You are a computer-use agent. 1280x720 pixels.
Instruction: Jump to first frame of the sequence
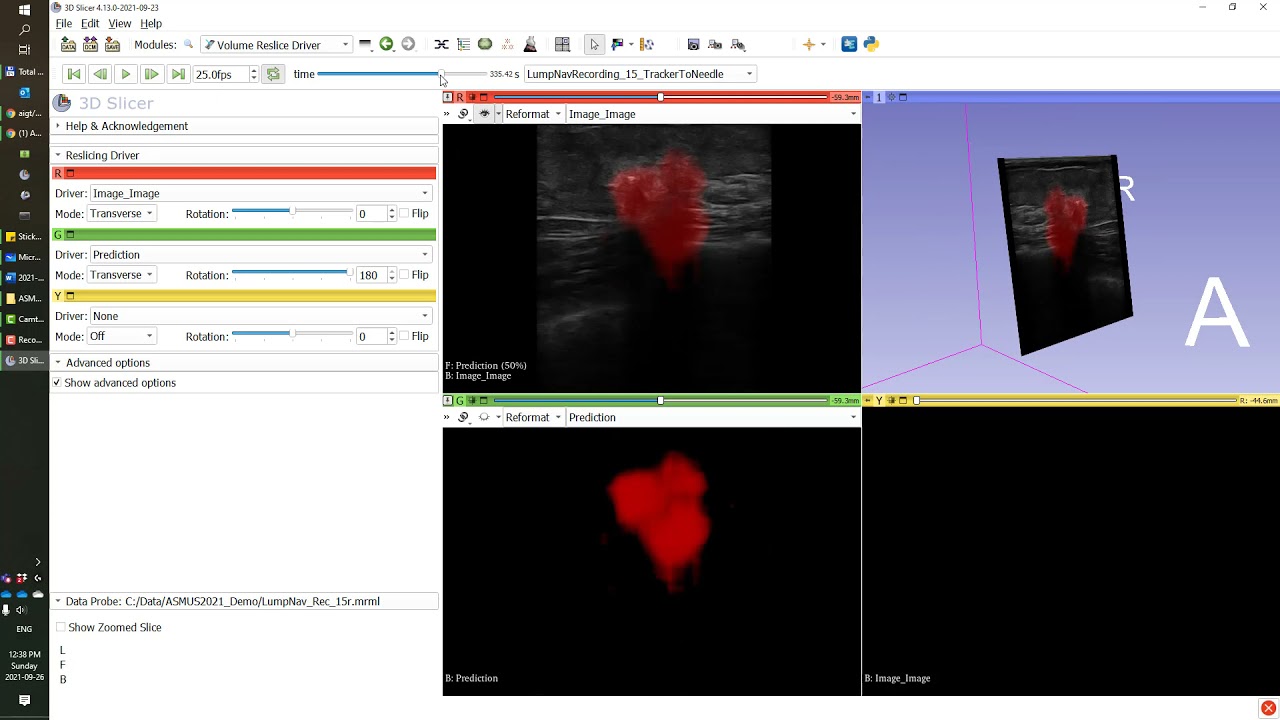click(73, 74)
